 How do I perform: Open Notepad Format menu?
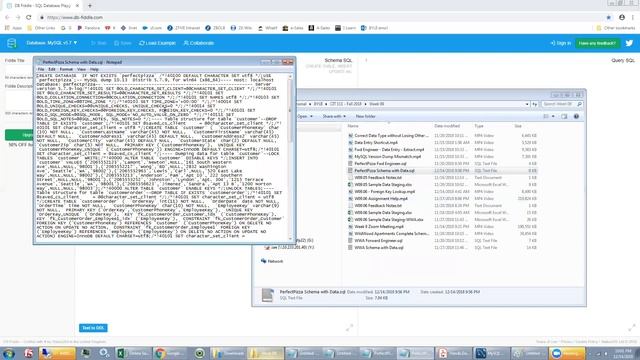coord(66,69)
